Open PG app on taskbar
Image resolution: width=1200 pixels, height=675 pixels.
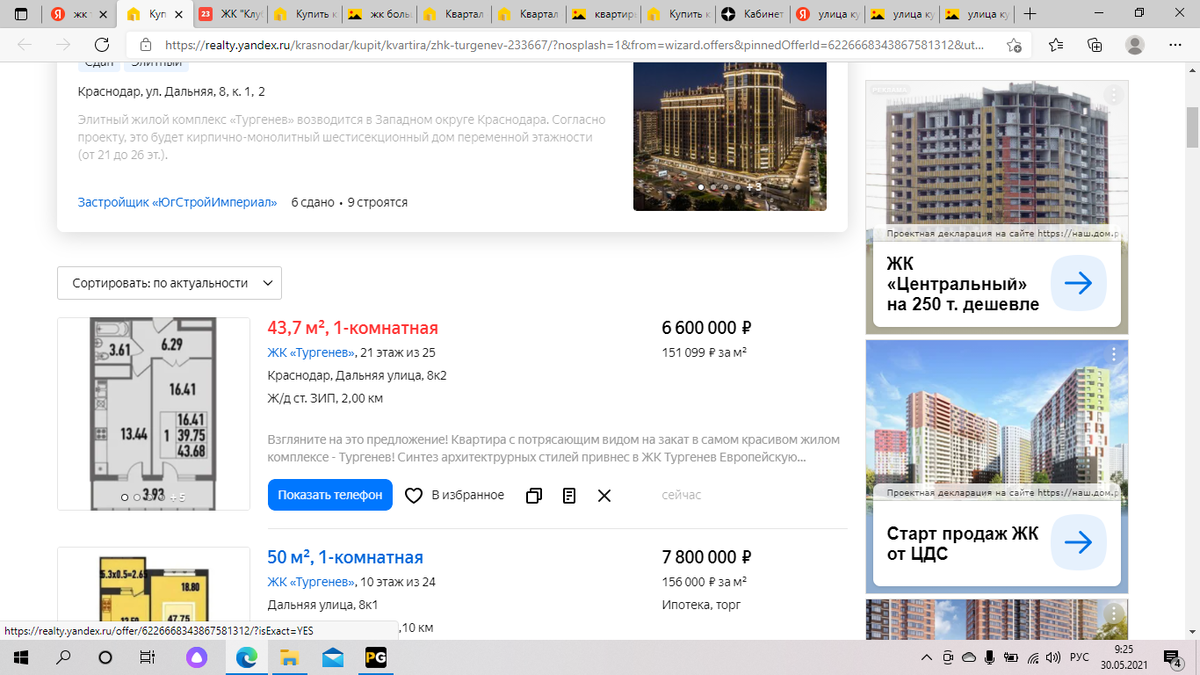click(376, 658)
